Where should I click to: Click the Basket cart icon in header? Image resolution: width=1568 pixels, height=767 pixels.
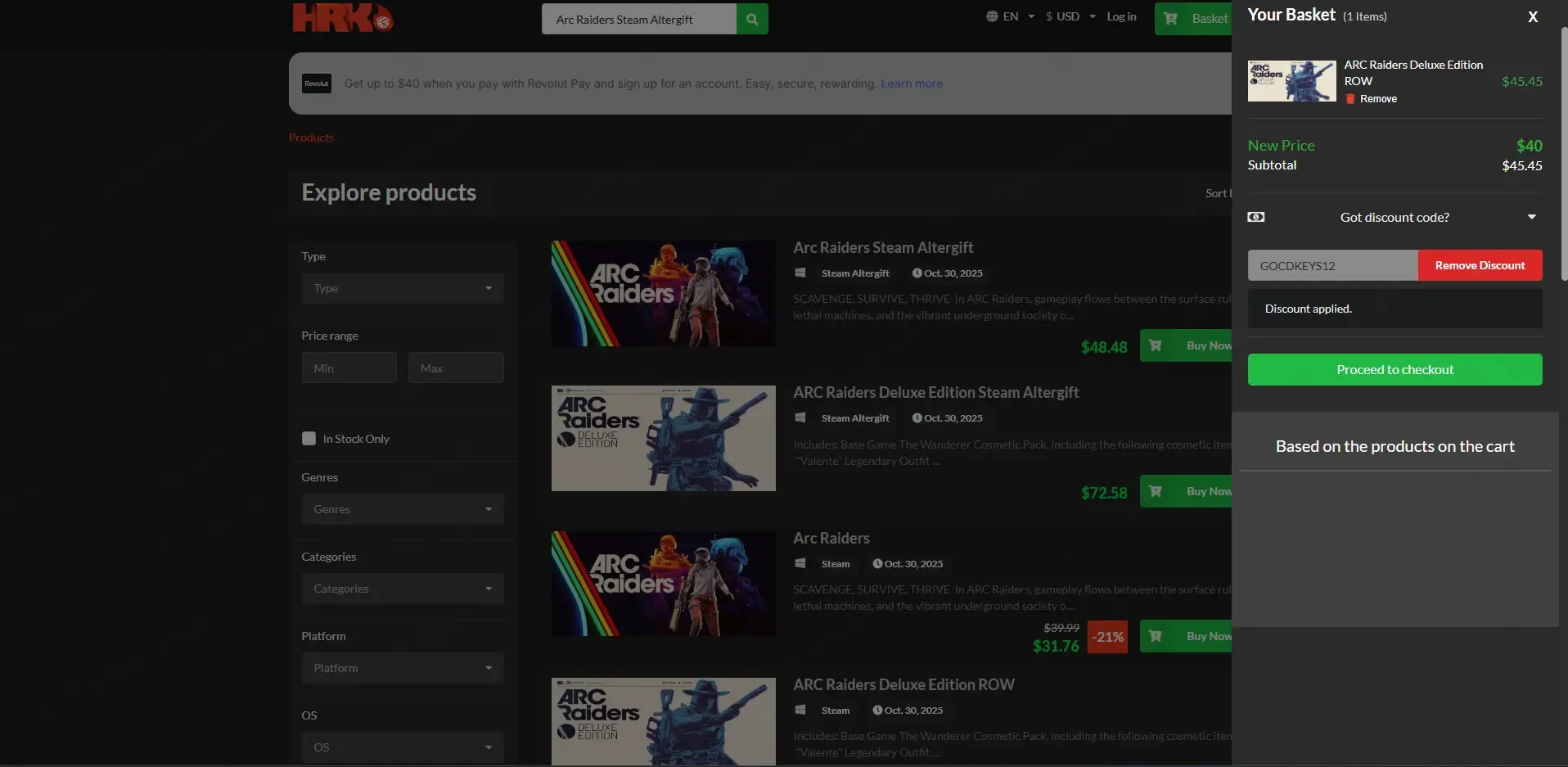pyautogui.click(x=1171, y=18)
